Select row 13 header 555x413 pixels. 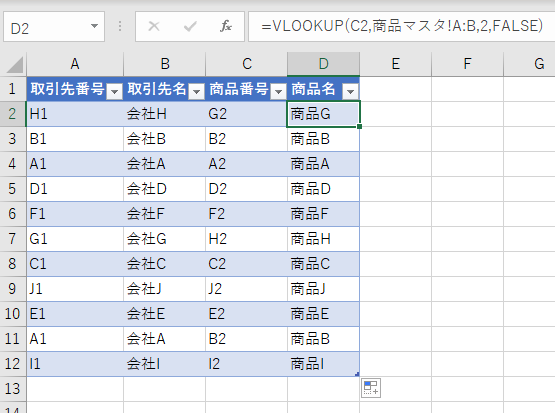(x=13, y=389)
